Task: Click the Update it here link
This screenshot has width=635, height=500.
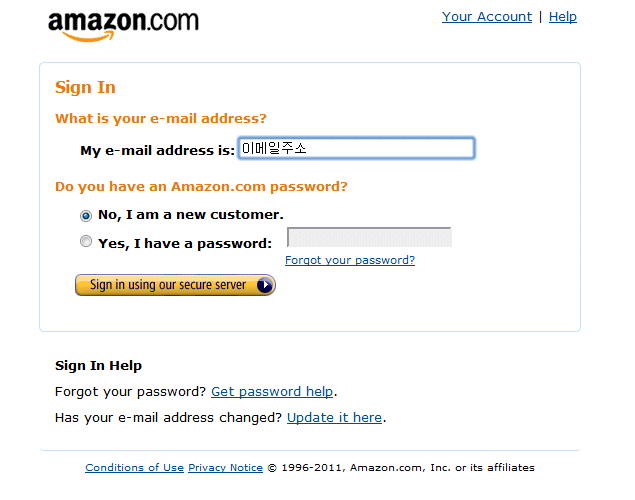Action: (334, 417)
